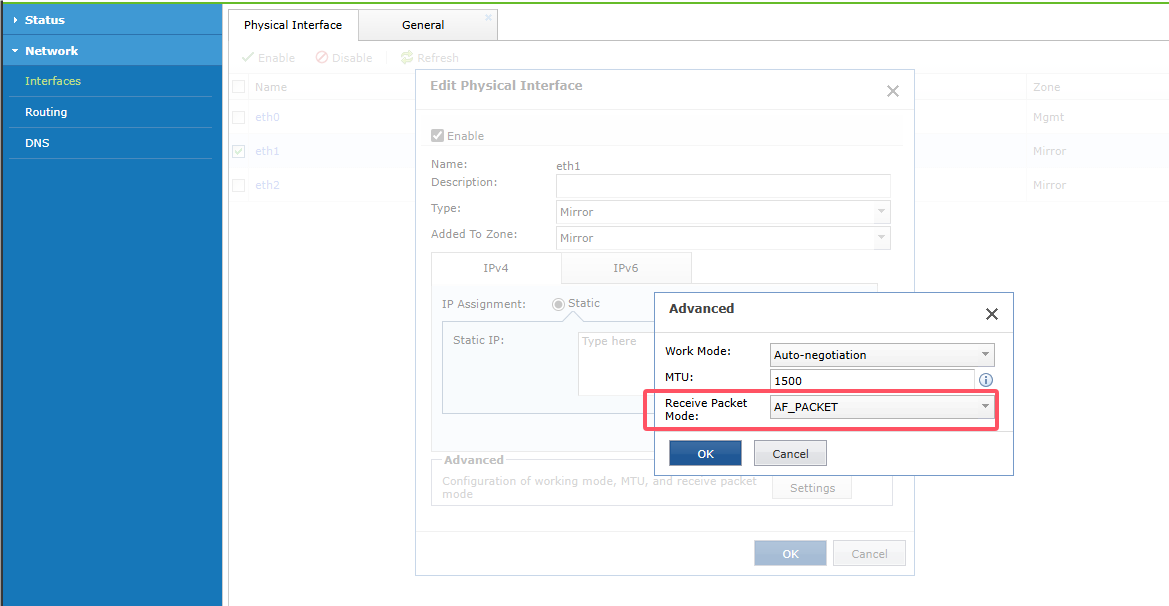The height and width of the screenshot is (606, 1169).
Task: Click the Refresh toolbar icon
Action: (x=407, y=58)
